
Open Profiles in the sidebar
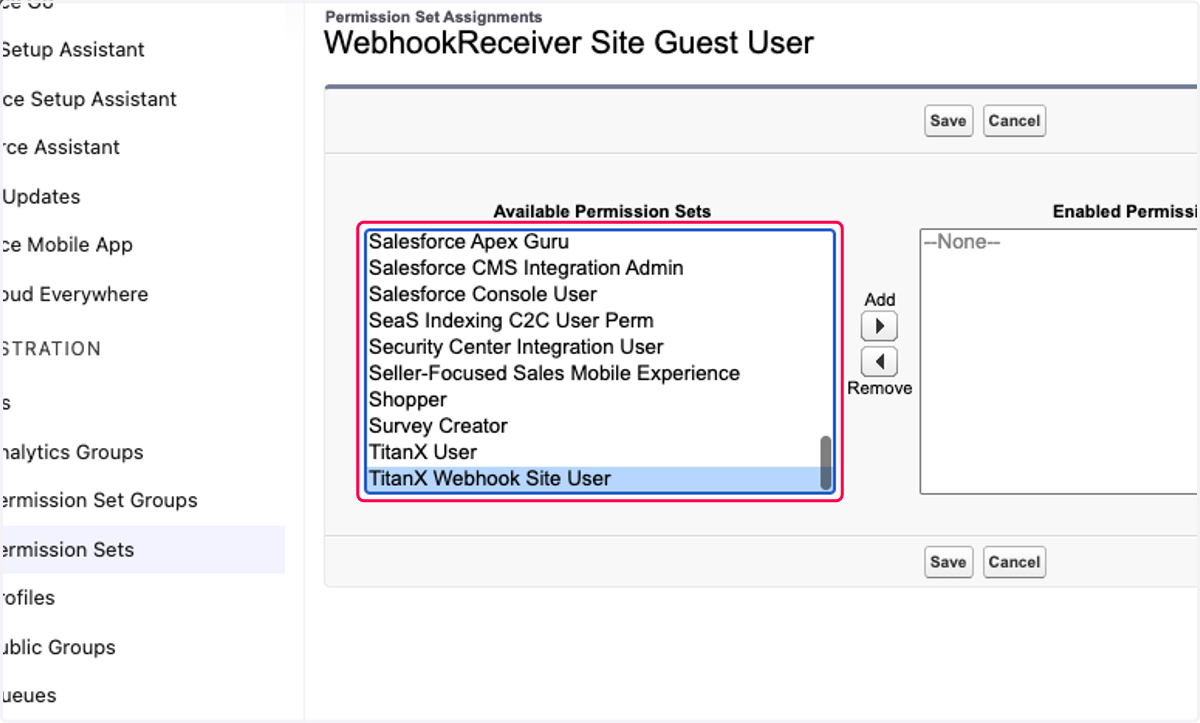pos(28,598)
